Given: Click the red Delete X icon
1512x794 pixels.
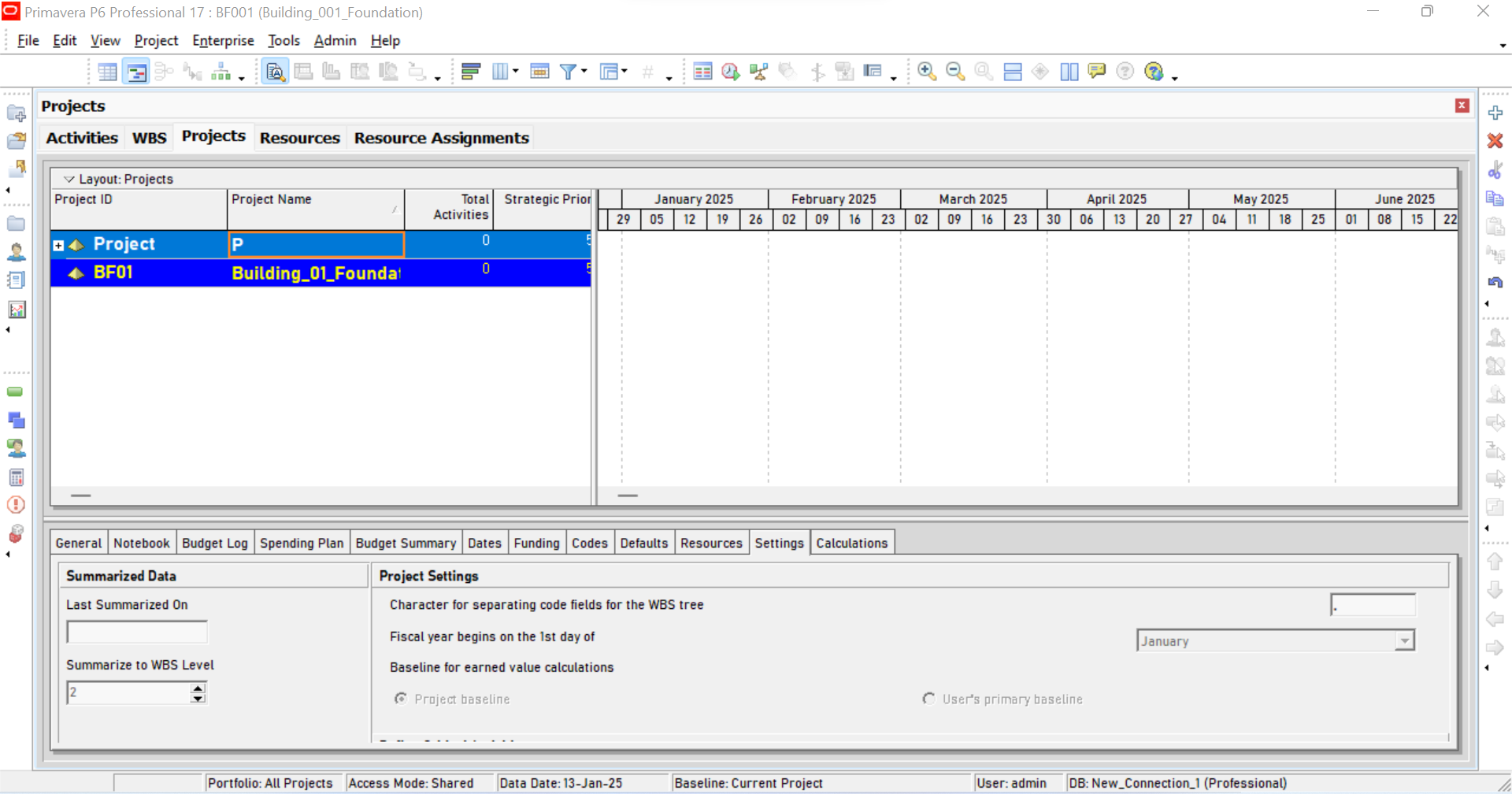Looking at the screenshot, I should pos(1495,141).
